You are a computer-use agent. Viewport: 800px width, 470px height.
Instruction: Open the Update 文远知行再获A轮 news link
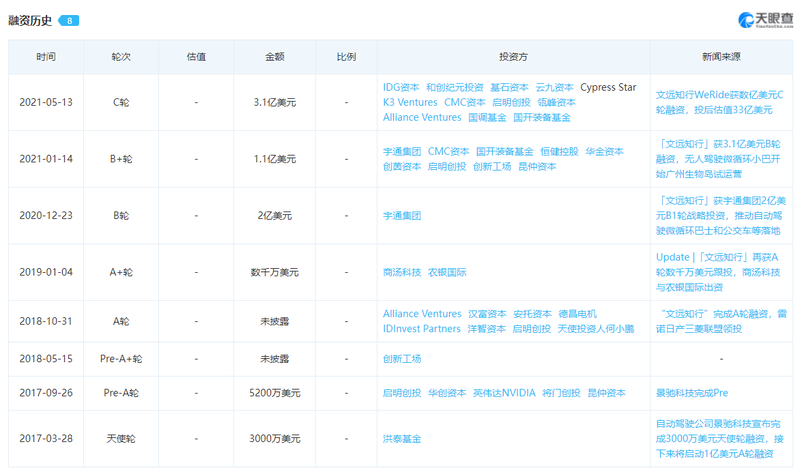[x=718, y=272]
